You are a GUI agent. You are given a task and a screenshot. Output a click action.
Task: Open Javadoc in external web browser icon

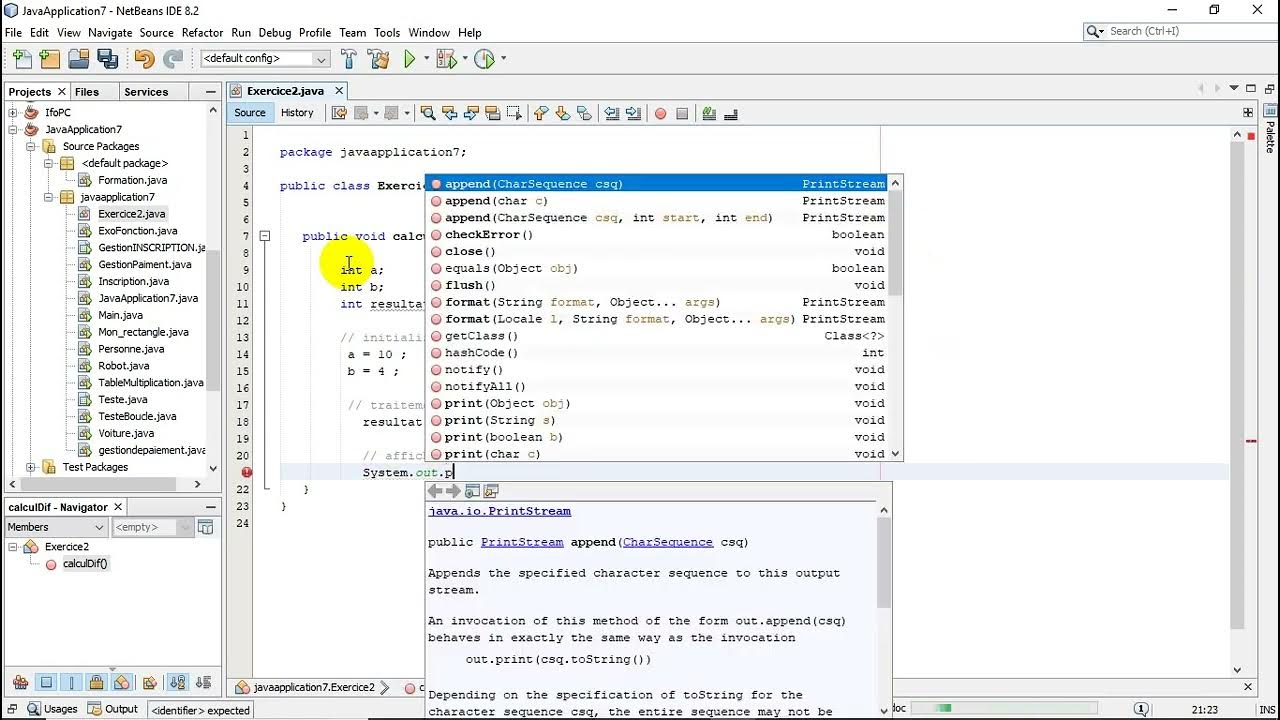pos(472,491)
